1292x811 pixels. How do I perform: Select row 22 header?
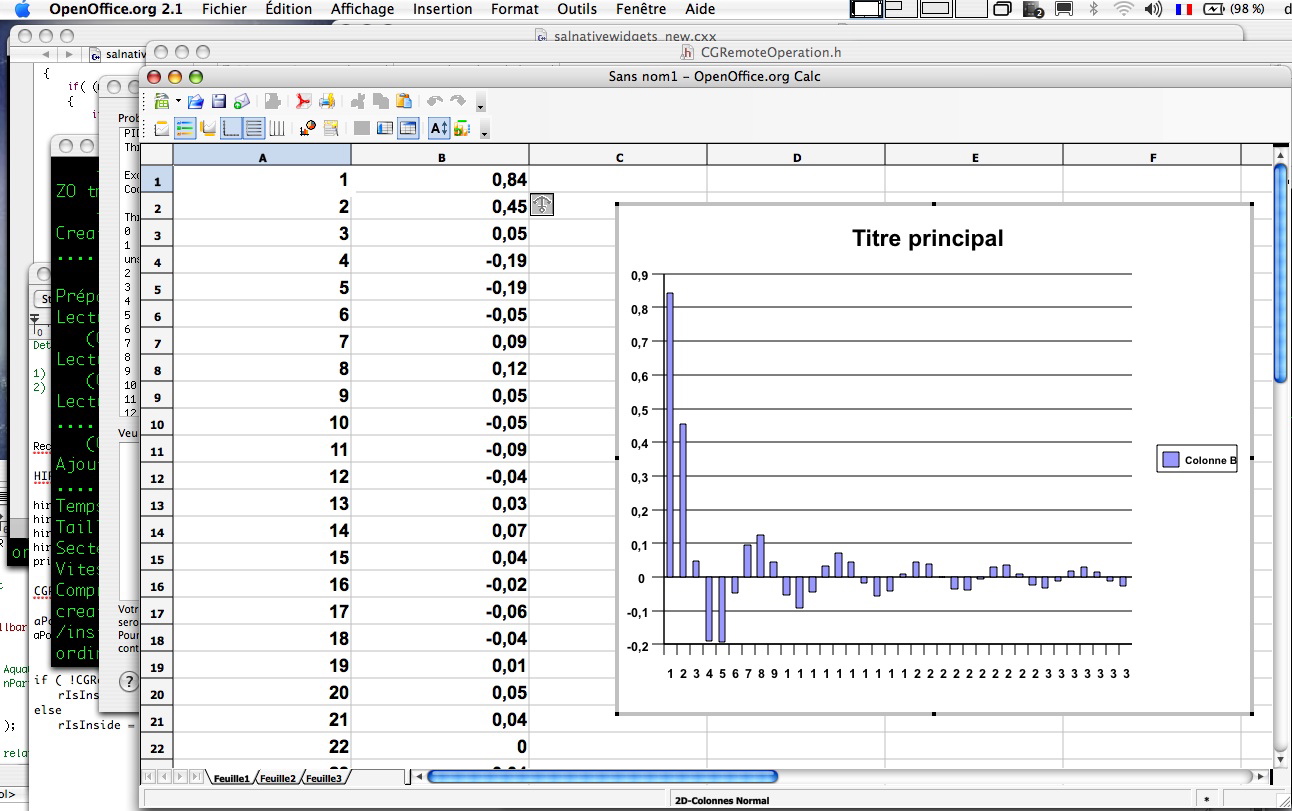pyautogui.click(x=157, y=748)
